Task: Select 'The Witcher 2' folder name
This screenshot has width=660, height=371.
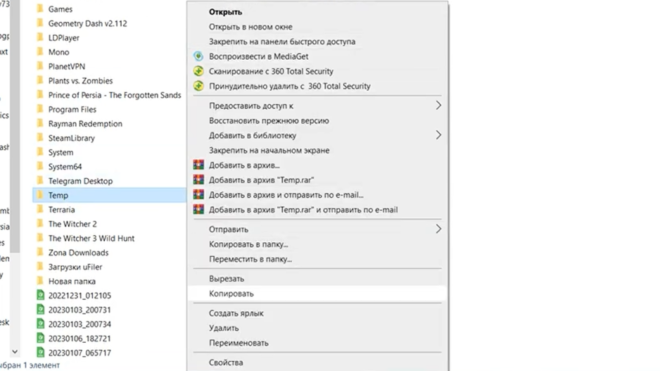Action: pyautogui.click(x=72, y=224)
